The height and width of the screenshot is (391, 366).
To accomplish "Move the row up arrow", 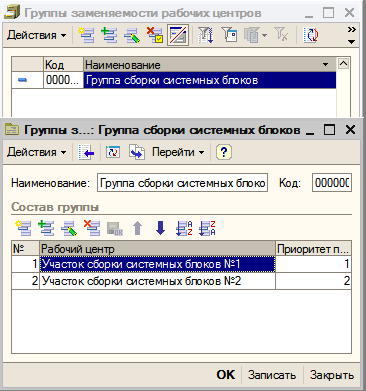I will point(137,228).
